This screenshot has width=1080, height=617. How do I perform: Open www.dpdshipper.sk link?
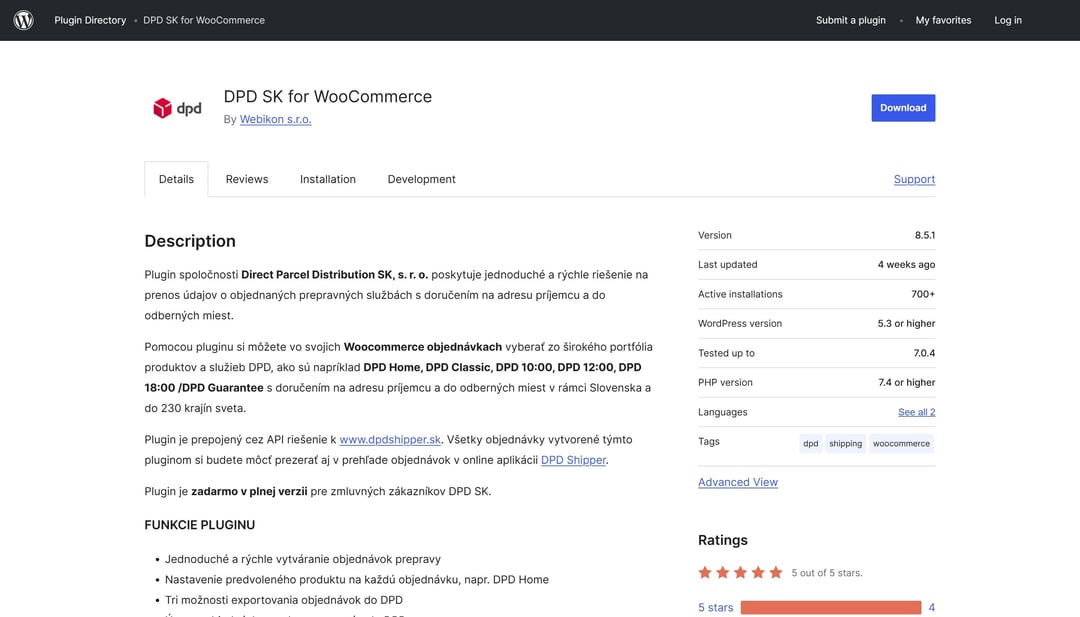pyautogui.click(x=390, y=439)
